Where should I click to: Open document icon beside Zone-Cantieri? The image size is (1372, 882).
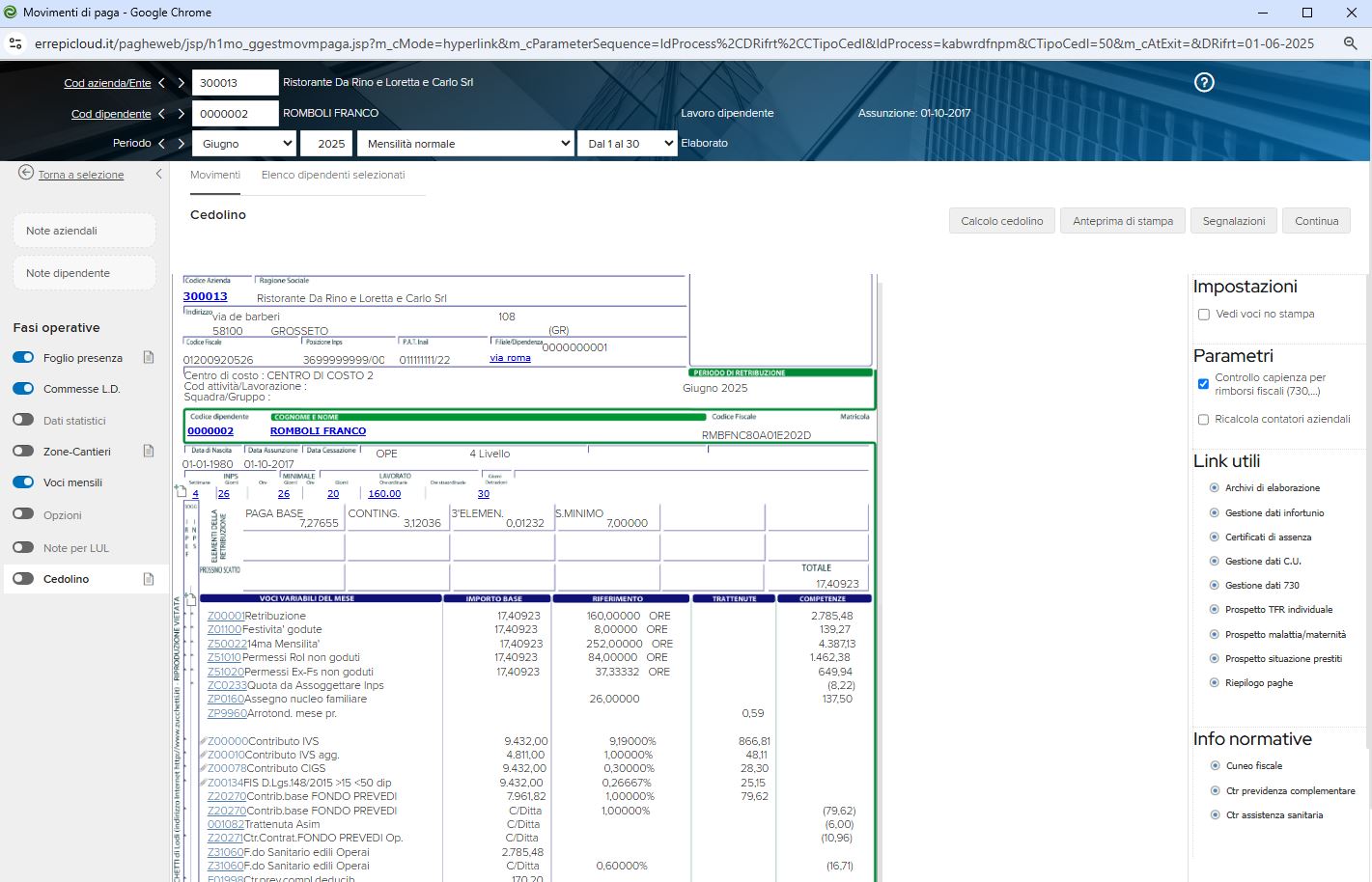click(x=149, y=451)
